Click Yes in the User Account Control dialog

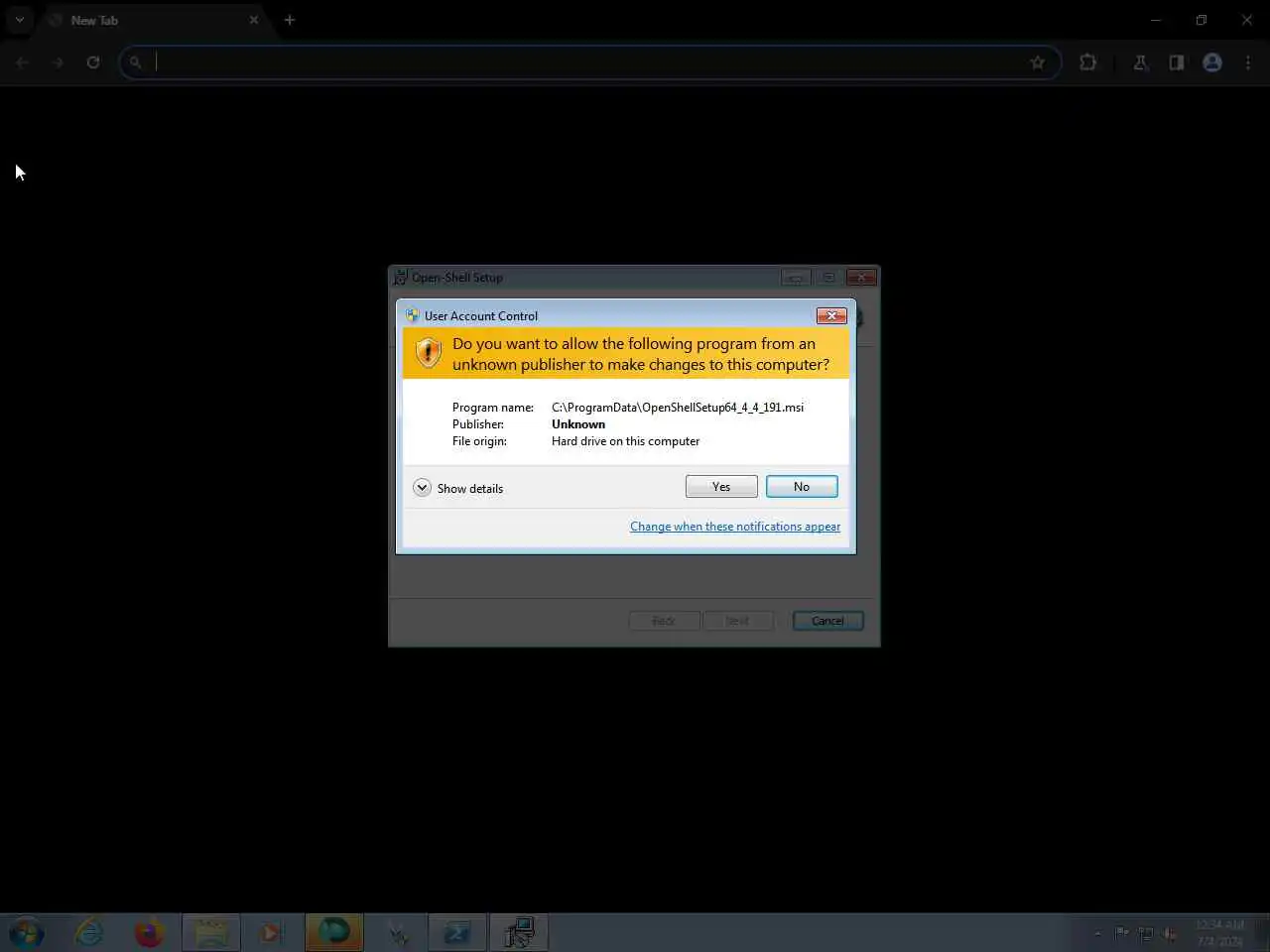721,487
